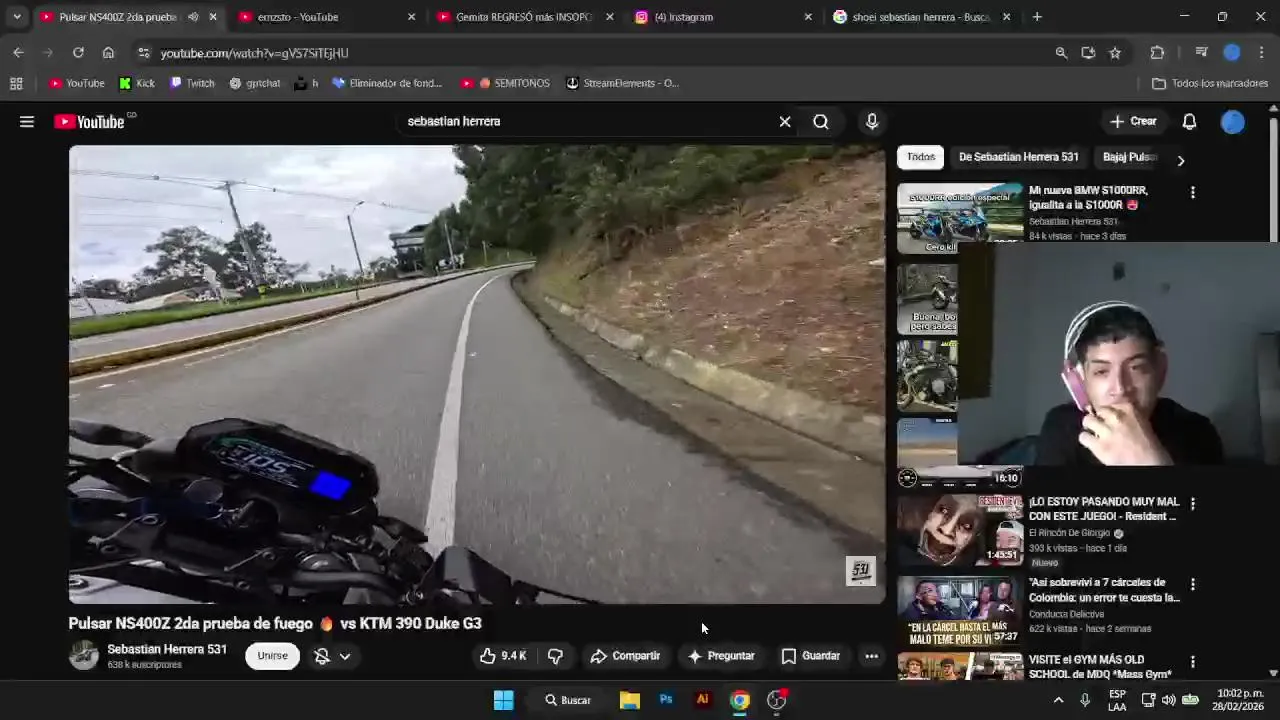This screenshot has height=720, width=1280.
Task: Open the YouTube guide hamburger menu
Action: [x=27, y=122]
